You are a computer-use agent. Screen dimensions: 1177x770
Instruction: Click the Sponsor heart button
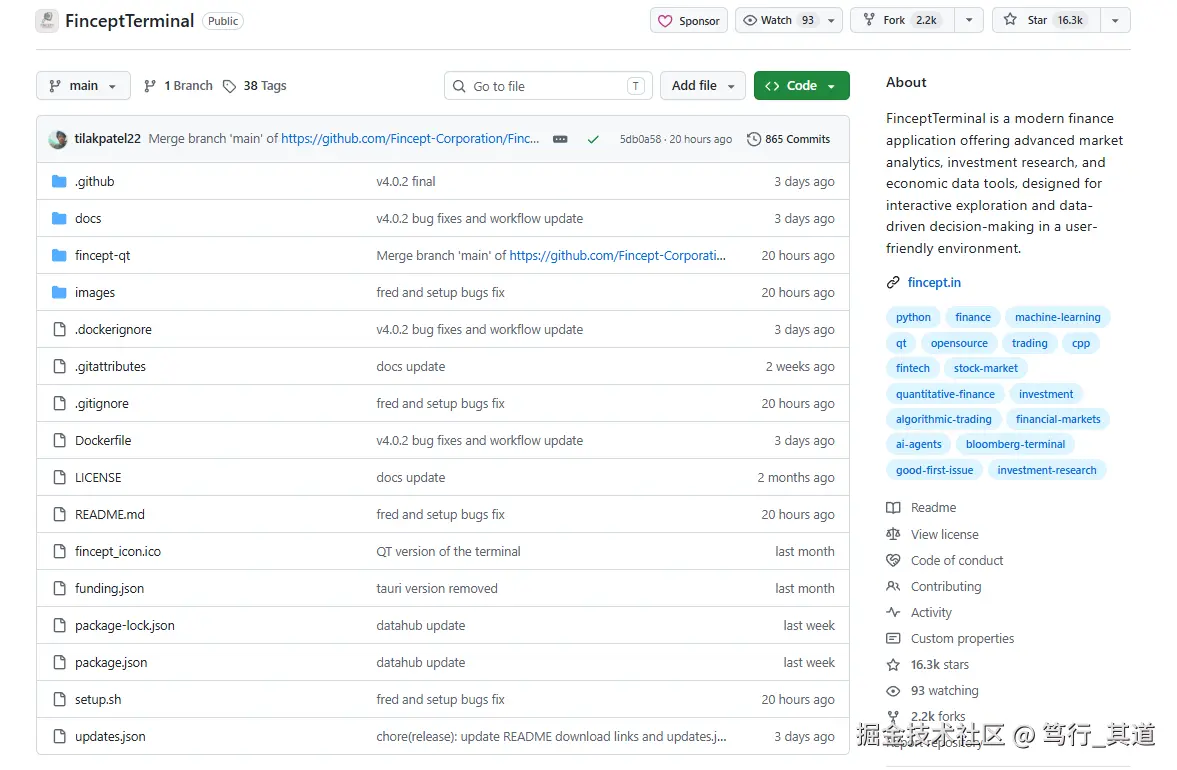(x=689, y=21)
